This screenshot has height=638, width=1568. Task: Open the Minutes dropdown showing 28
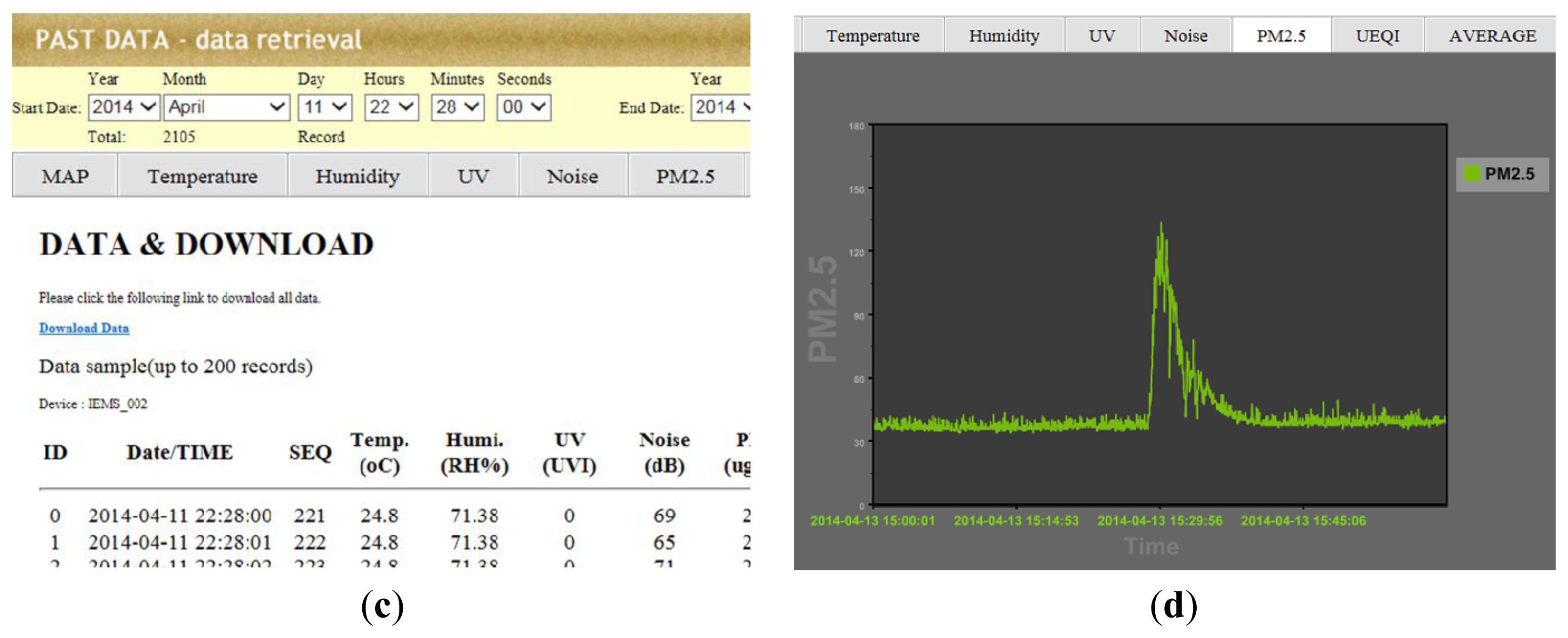pyautogui.click(x=458, y=108)
